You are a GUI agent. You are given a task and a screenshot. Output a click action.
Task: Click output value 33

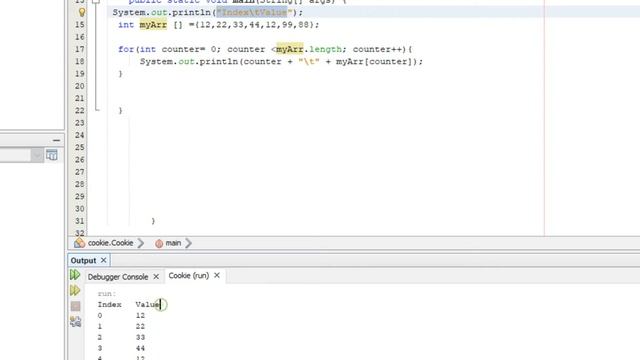click(140, 338)
